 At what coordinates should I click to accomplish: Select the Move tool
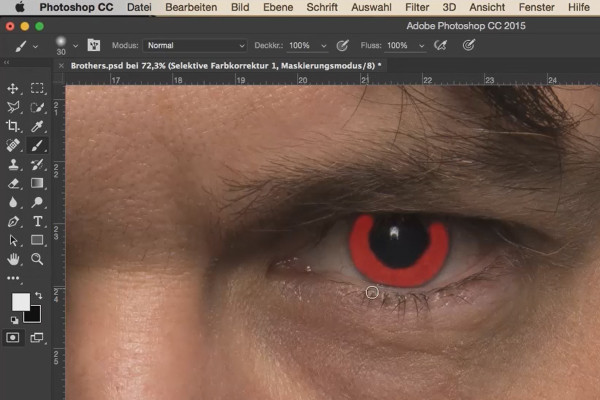13,88
